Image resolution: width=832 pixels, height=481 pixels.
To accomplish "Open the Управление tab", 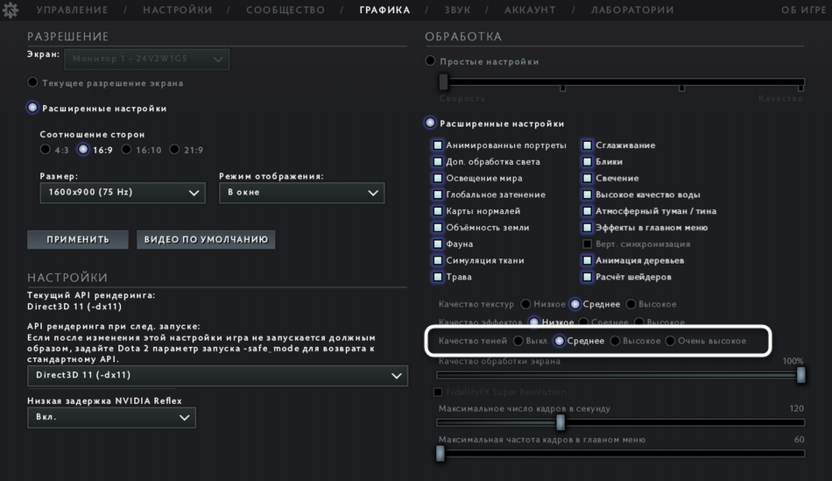I will click(72, 10).
